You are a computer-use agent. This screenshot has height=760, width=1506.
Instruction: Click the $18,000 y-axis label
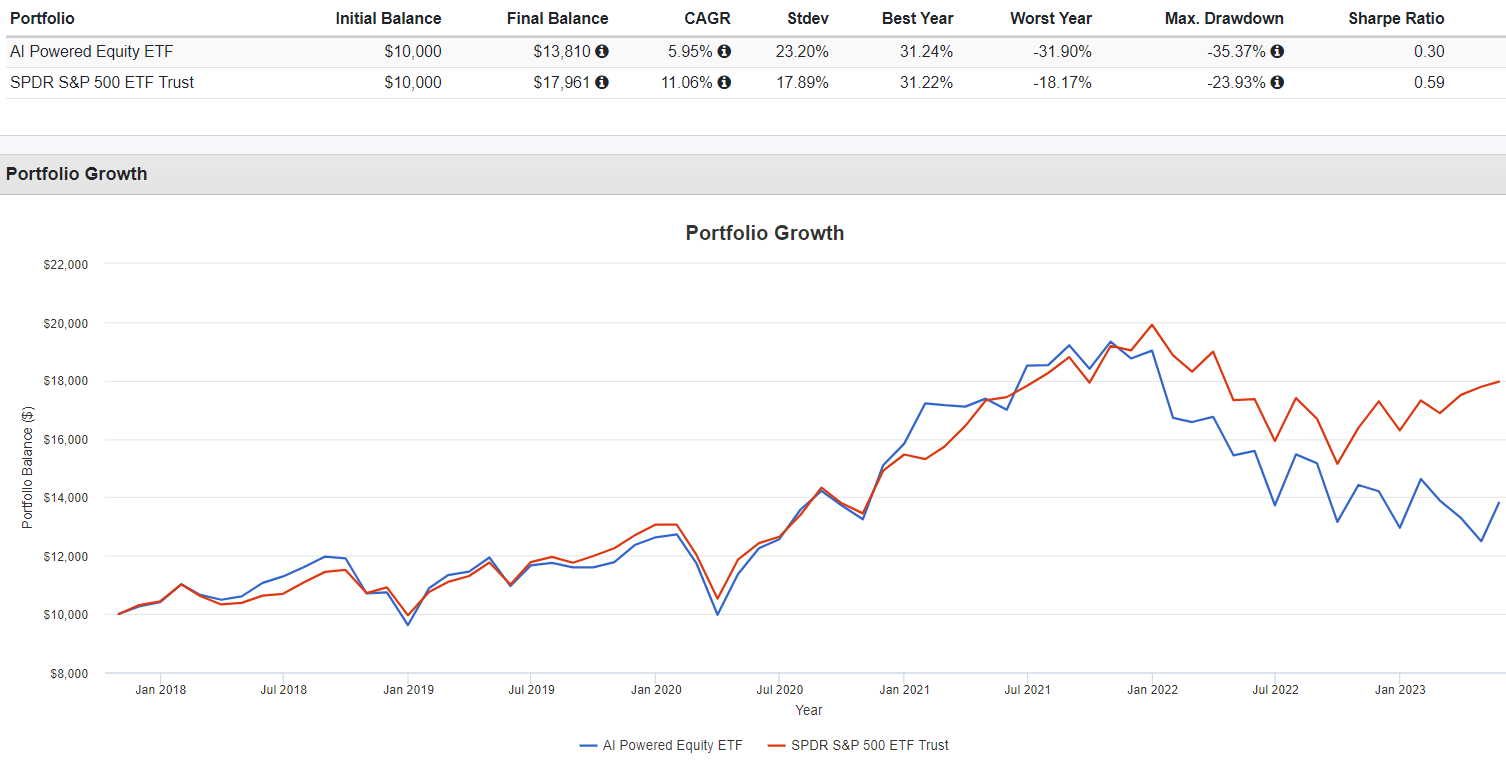tap(68, 382)
